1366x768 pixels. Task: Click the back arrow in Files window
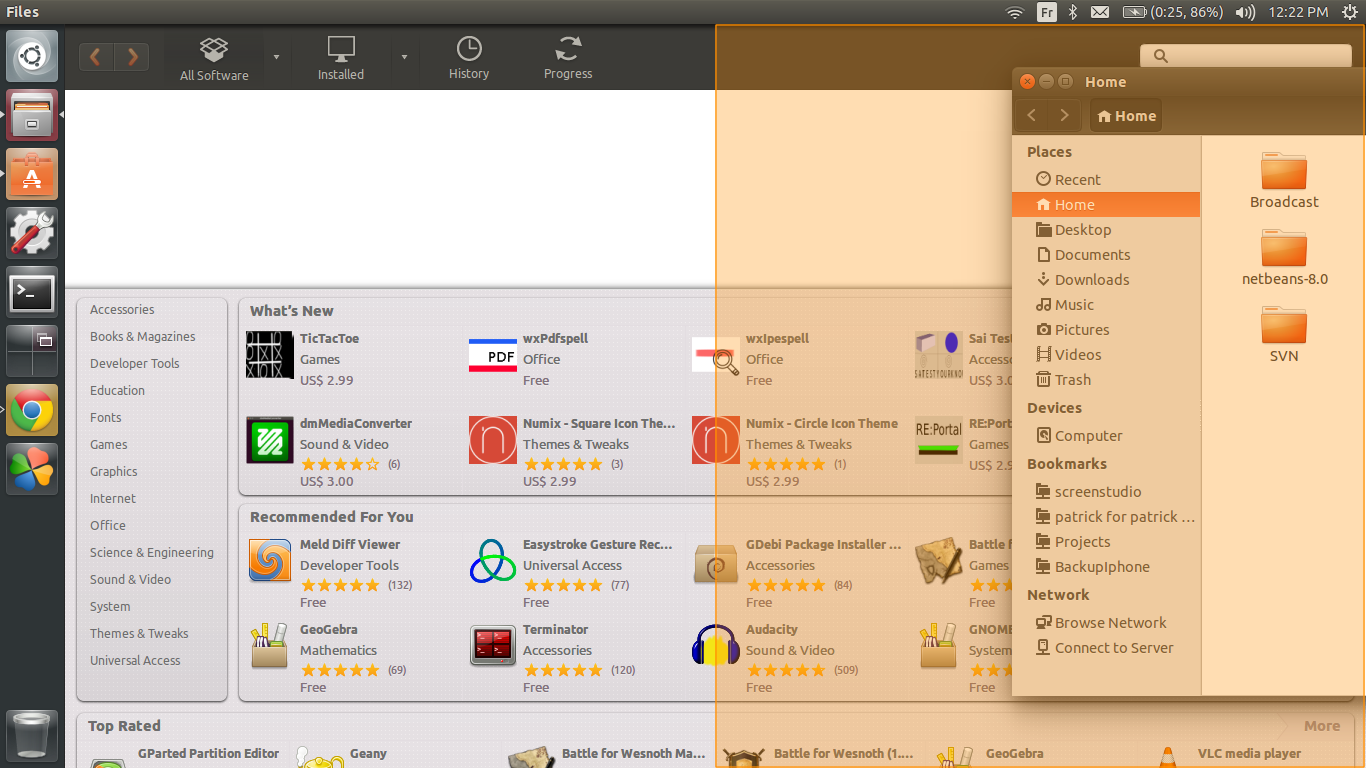coord(1032,116)
